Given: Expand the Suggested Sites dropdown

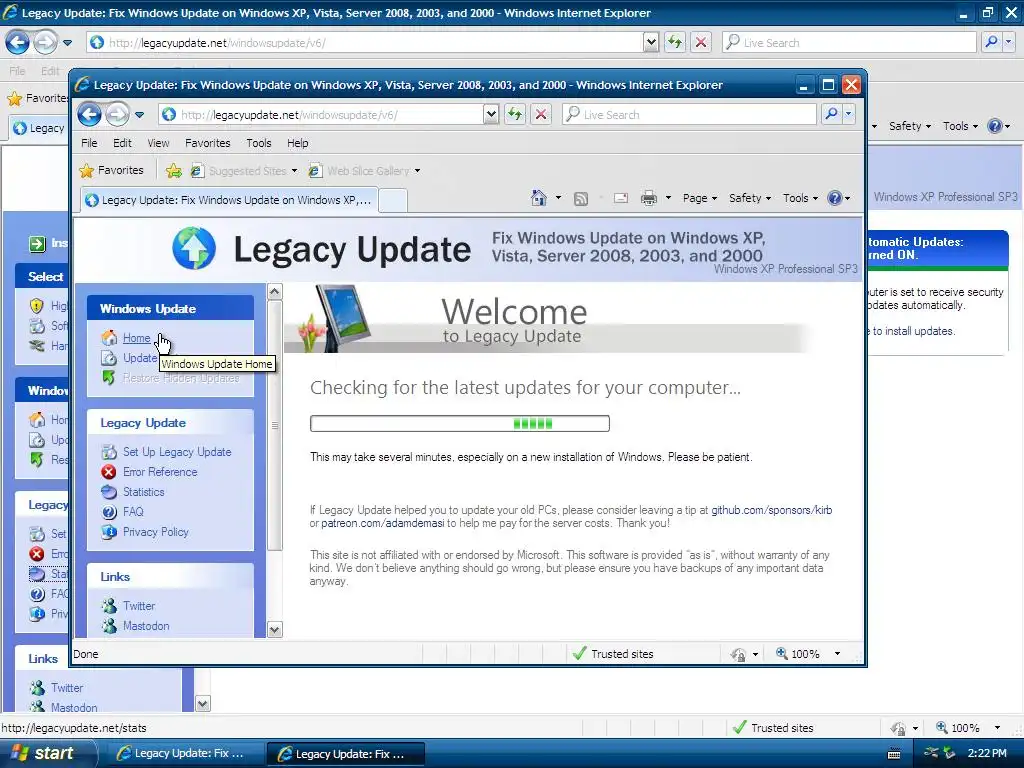Looking at the screenshot, I should click(294, 171).
